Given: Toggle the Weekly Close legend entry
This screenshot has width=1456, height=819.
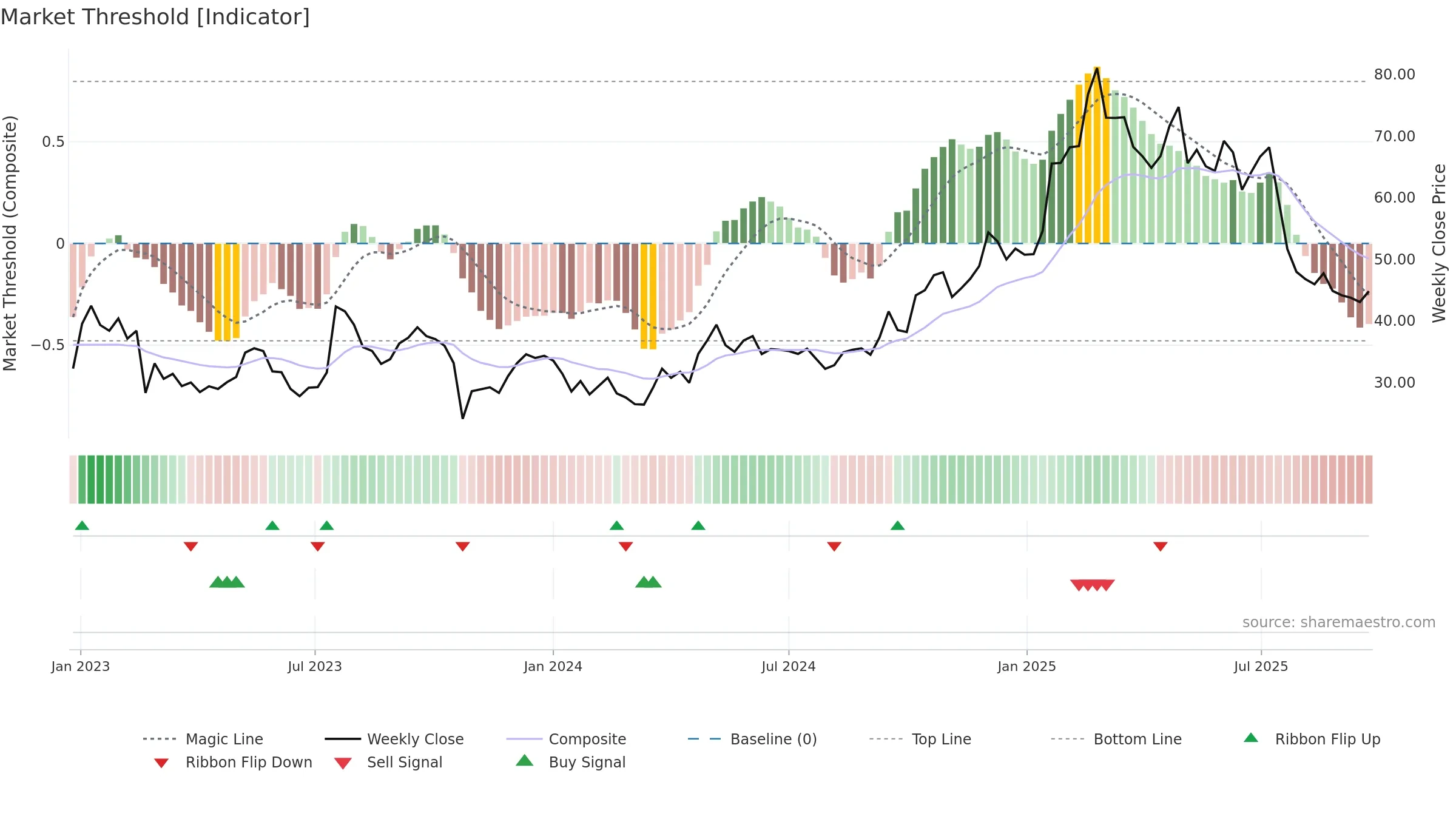Looking at the screenshot, I should [394, 739].
